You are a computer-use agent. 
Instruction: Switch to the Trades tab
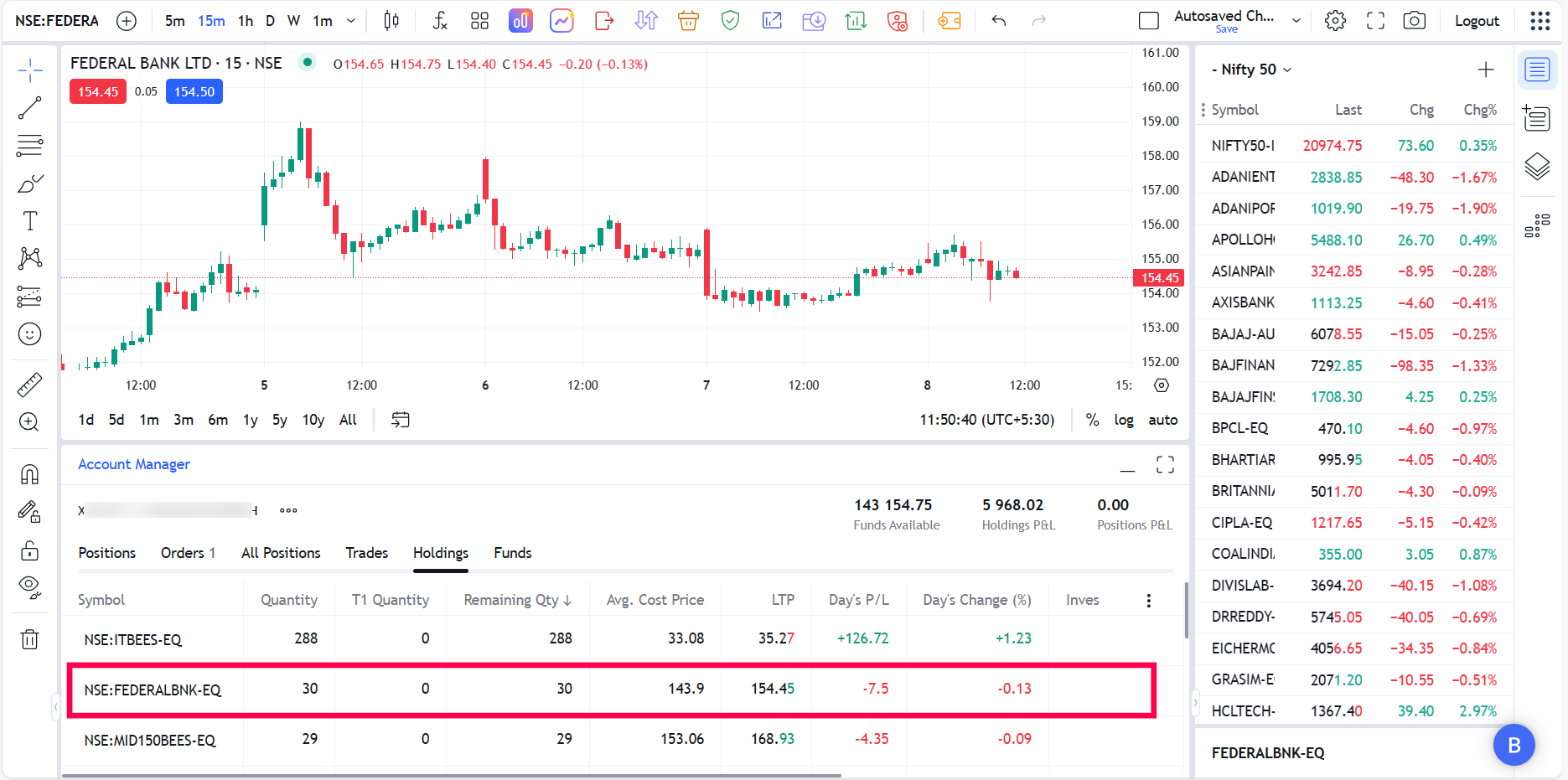367,553
